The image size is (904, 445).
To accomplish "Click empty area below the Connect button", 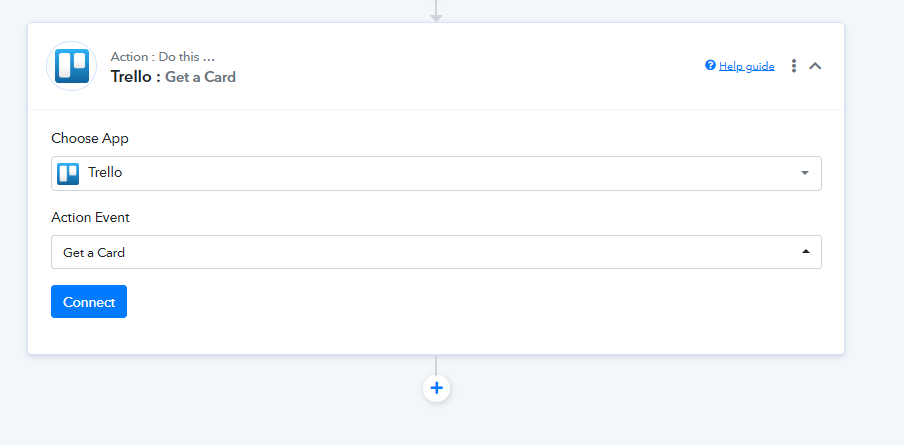I will (x=436, y=336).
